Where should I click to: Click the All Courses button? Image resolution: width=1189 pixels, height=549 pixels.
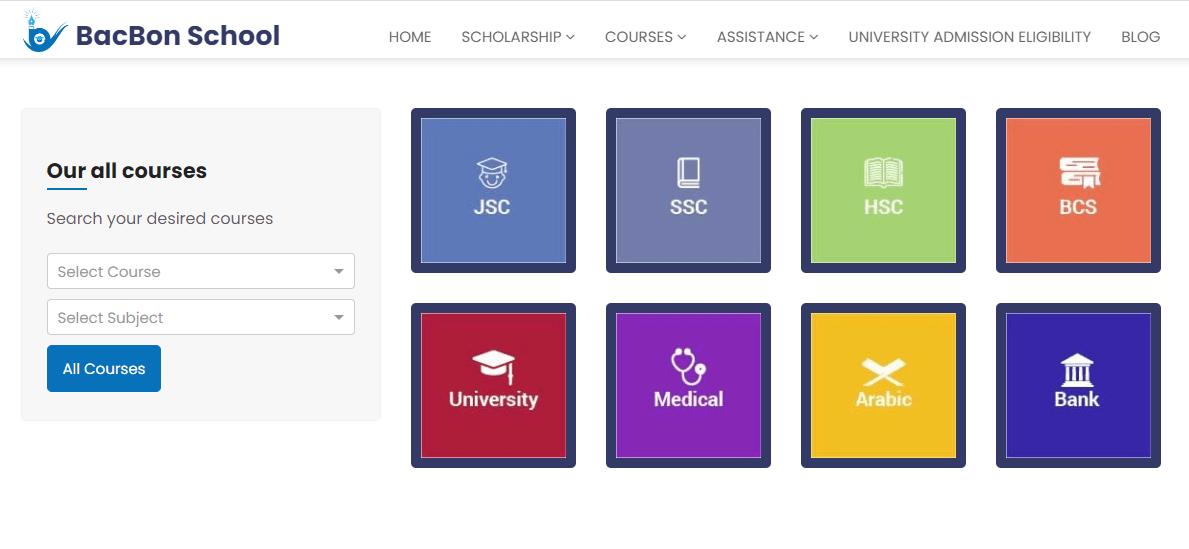click(104, 369)
